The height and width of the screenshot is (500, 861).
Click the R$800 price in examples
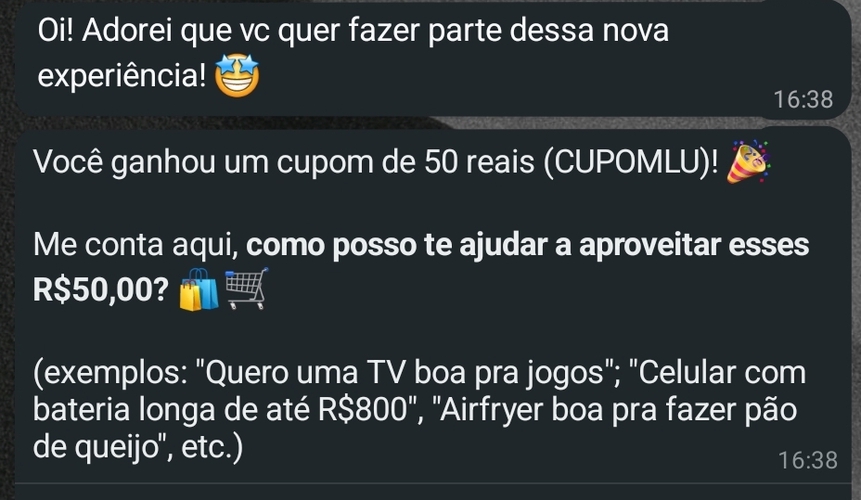pos(363,410)
